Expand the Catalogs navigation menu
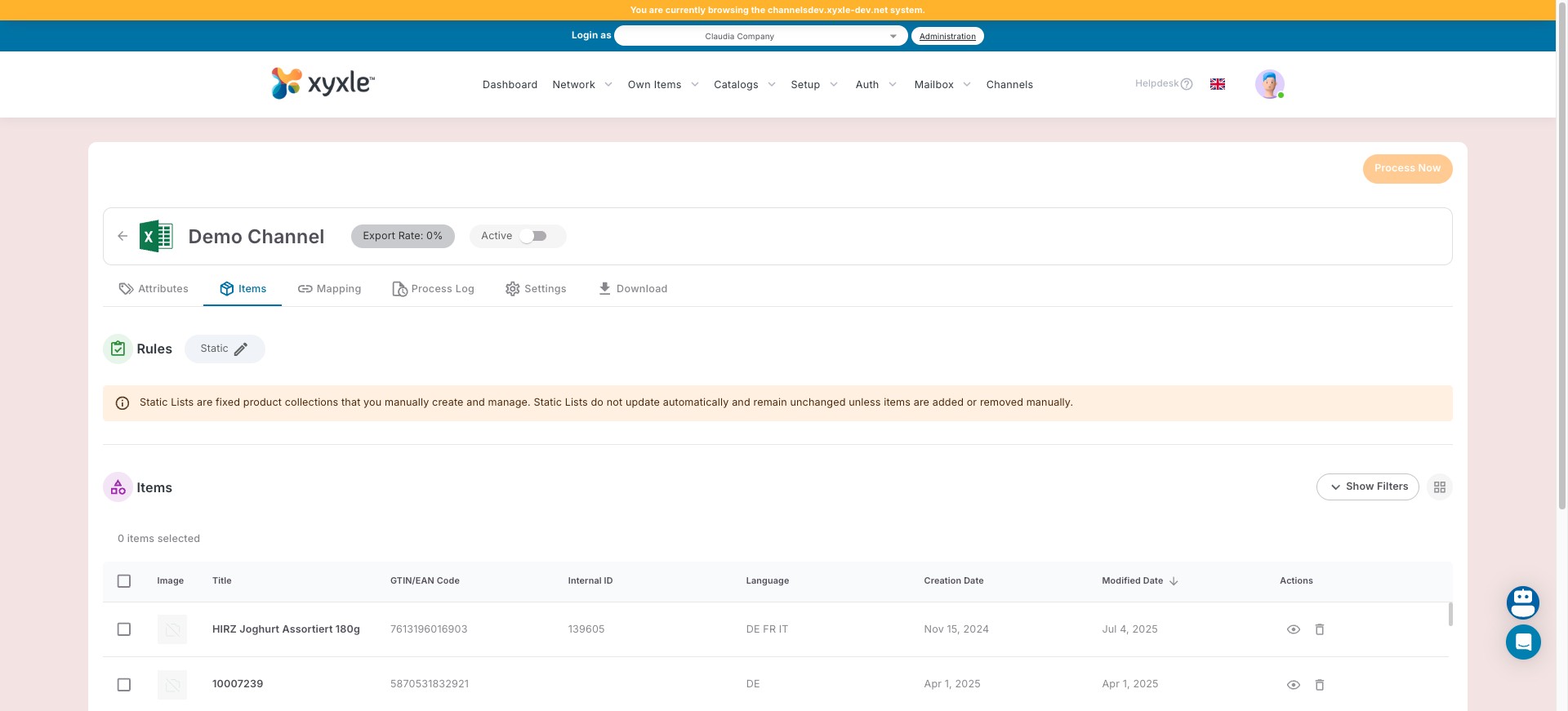The width and height of the screenshot is (1568, 711). 744,85
